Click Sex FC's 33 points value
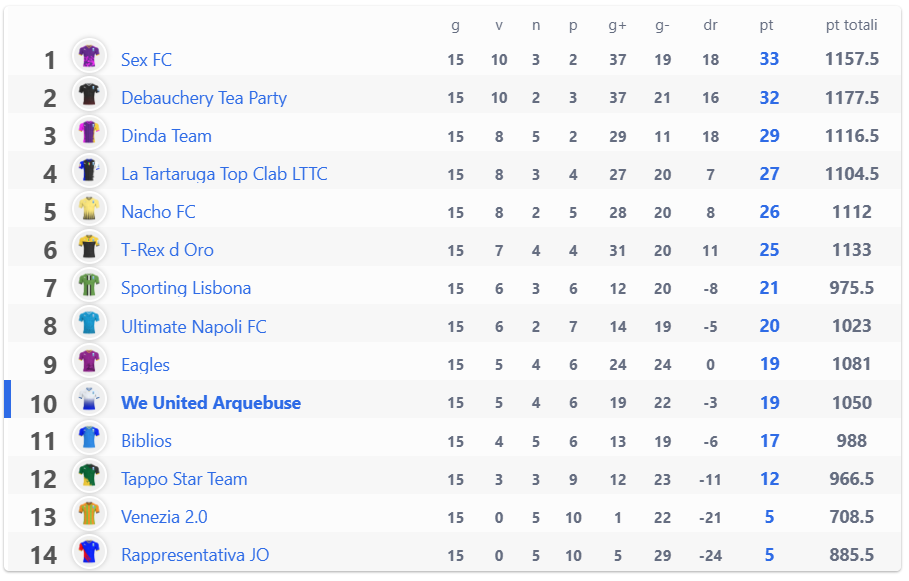Viewport: 909px width, 581px height. [769, 59]
